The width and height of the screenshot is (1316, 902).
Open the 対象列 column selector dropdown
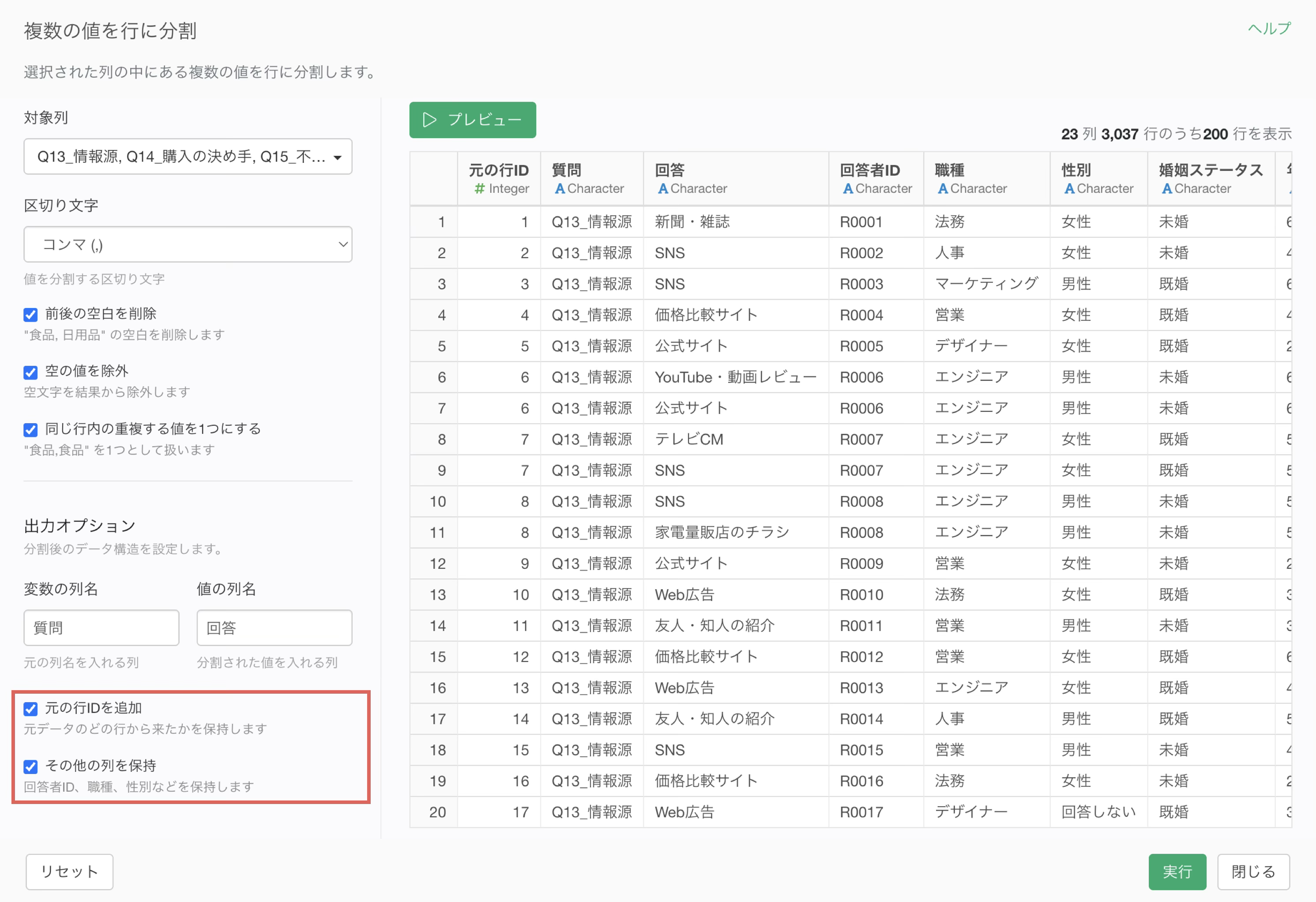(x=188, y=156)
